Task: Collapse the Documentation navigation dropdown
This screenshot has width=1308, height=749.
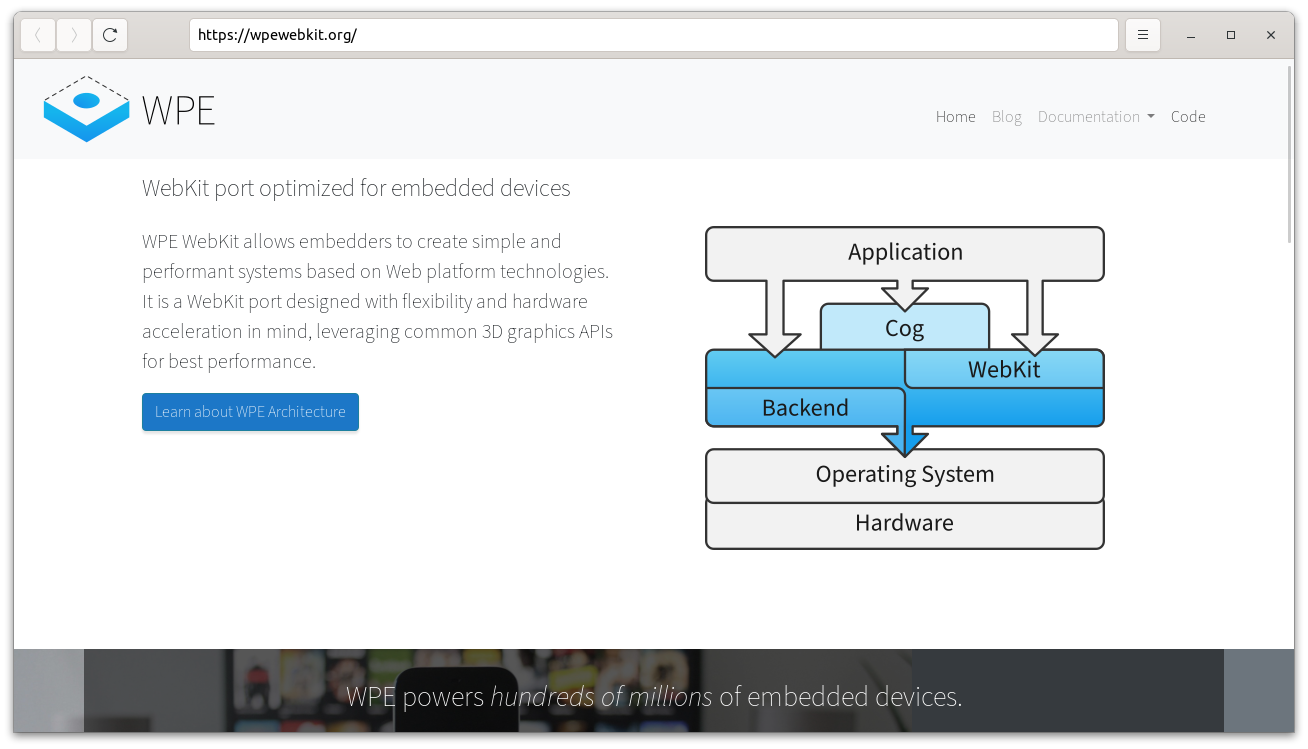Action: 1090,117
